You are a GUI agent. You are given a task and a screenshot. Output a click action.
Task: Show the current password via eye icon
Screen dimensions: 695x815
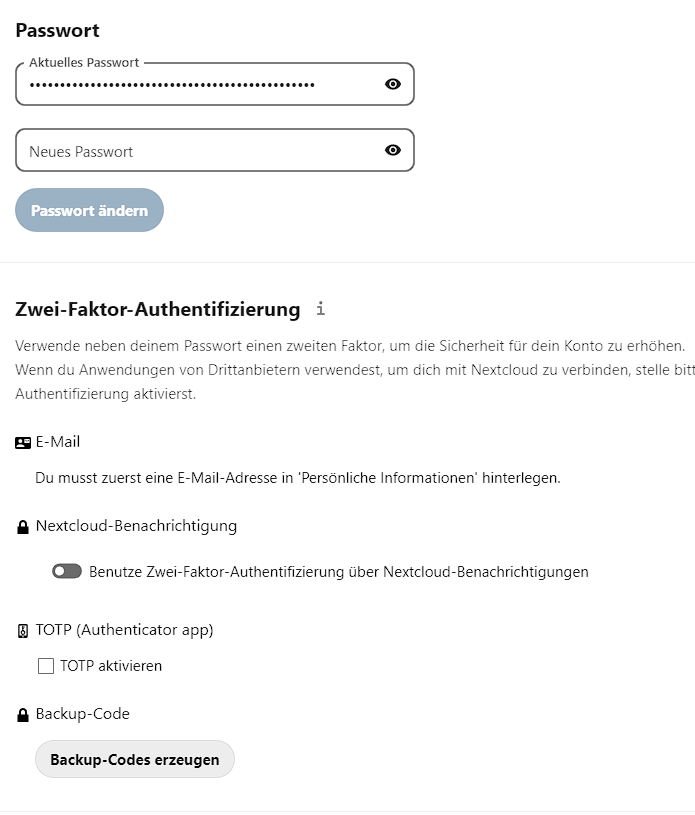point(393,84)
